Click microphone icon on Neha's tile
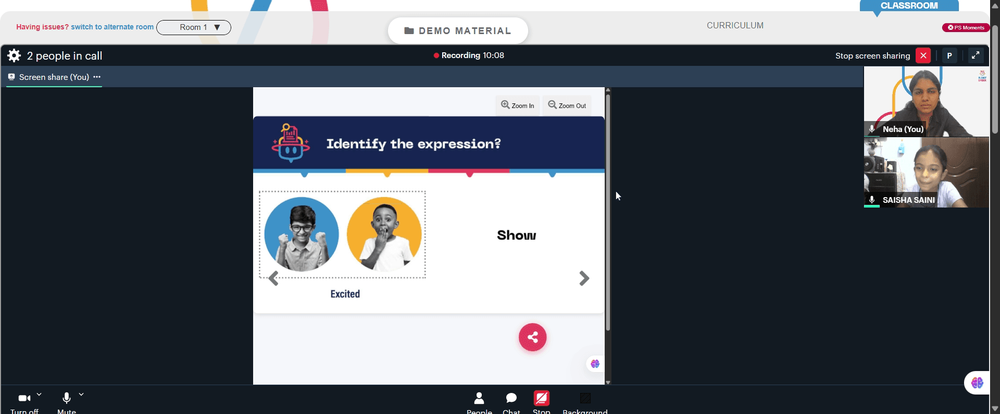This screenshot has height=414, width=1000. (x=872, y=129)
